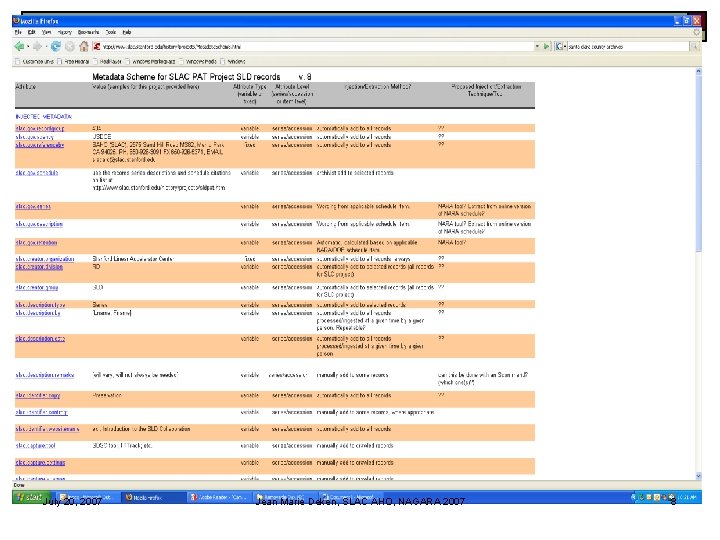Switch to the Adobe Reader taskbar button

pyautogui.click(x=220, y=497)
